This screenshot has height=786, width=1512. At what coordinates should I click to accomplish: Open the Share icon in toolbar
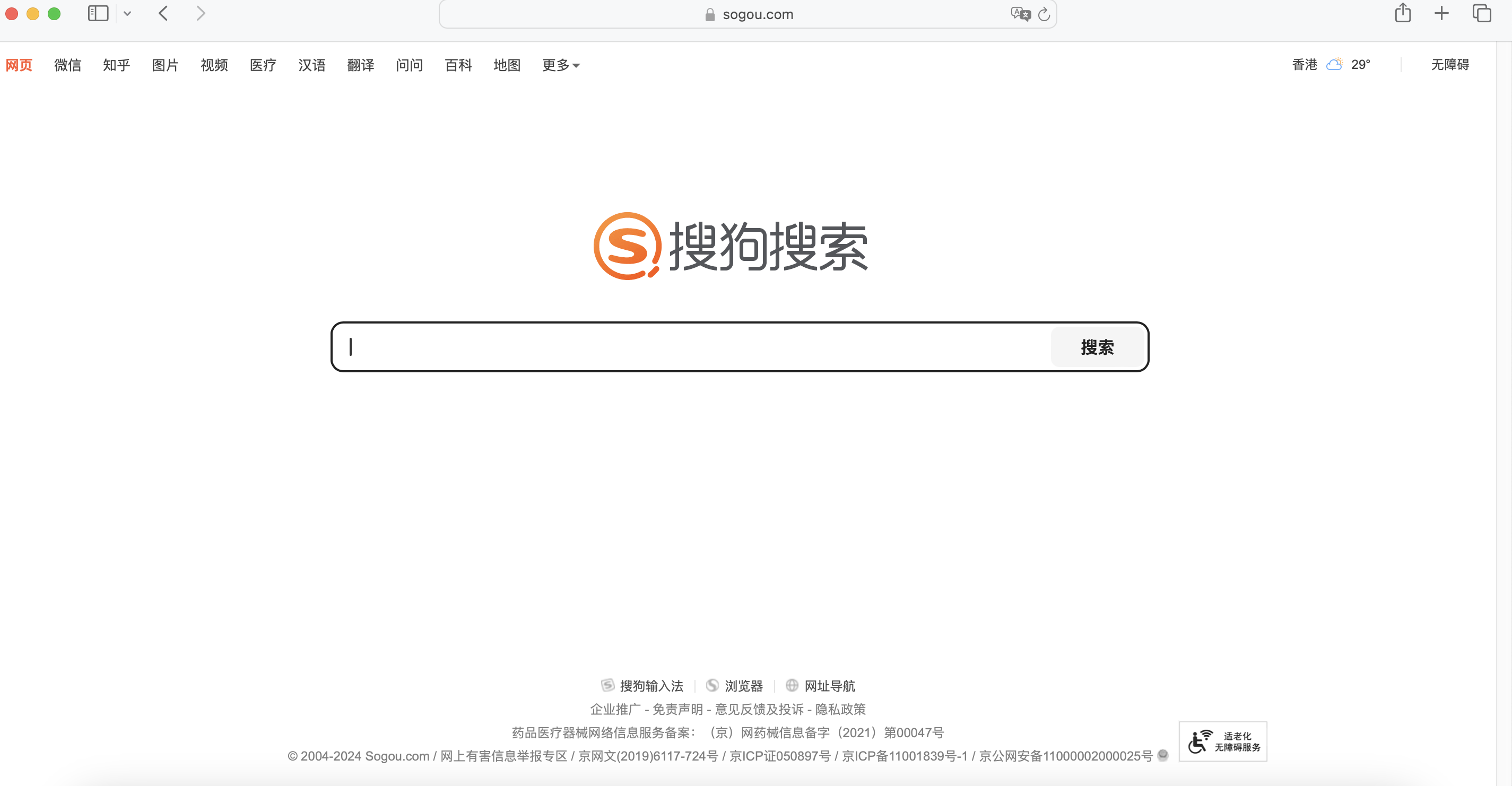tap(1403, 13)
